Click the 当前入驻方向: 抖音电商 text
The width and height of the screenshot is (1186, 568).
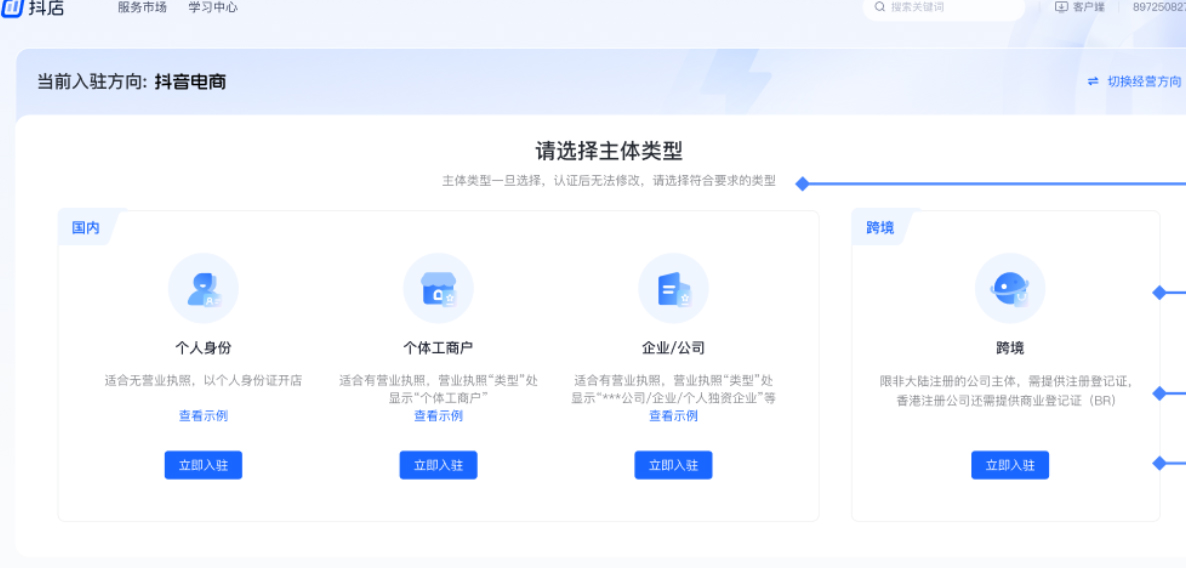point(132,82)
